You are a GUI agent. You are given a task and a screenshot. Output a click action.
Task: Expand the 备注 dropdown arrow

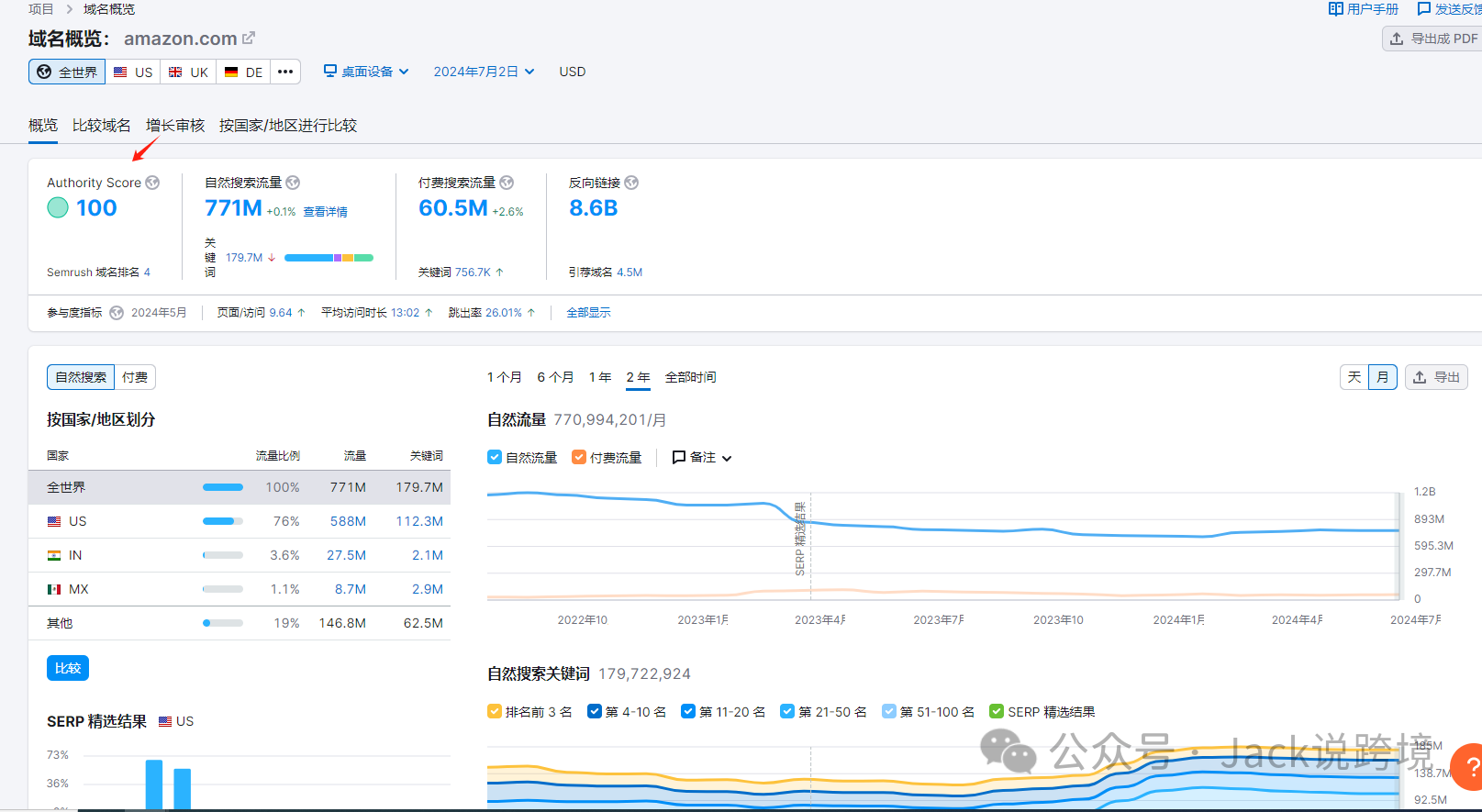pyautogui.click(x=727, y=458)
